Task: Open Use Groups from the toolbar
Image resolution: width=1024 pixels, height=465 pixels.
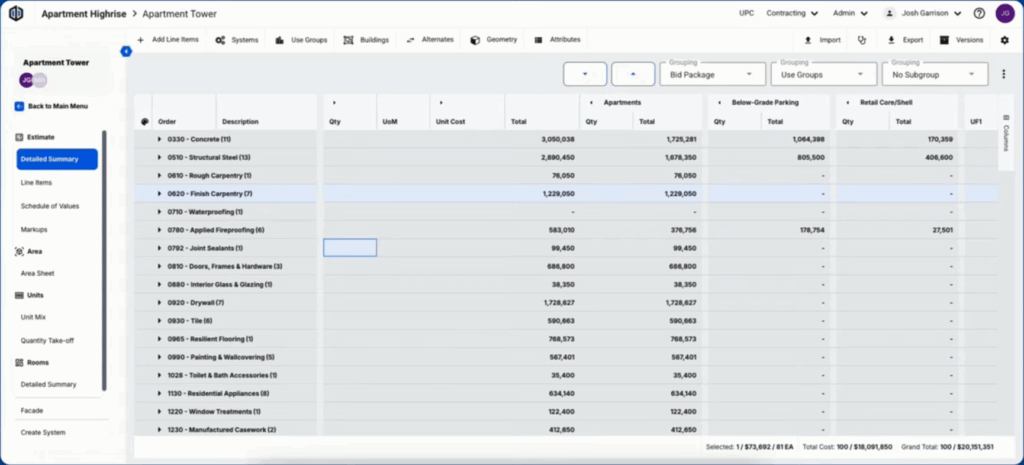Action: 300,40
